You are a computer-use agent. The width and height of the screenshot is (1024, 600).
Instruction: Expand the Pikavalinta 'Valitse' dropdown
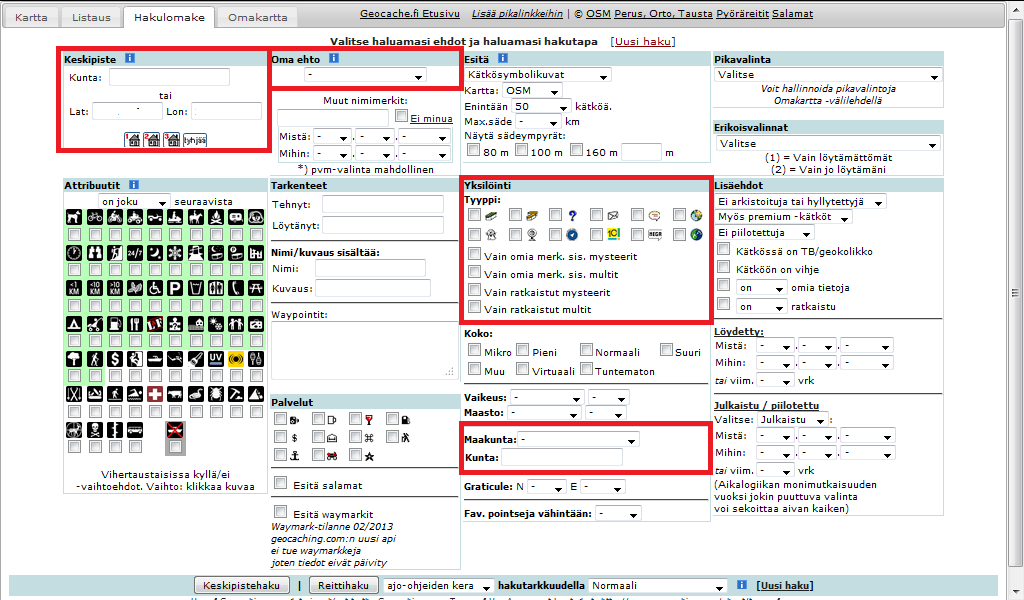[x=828, y=76]
